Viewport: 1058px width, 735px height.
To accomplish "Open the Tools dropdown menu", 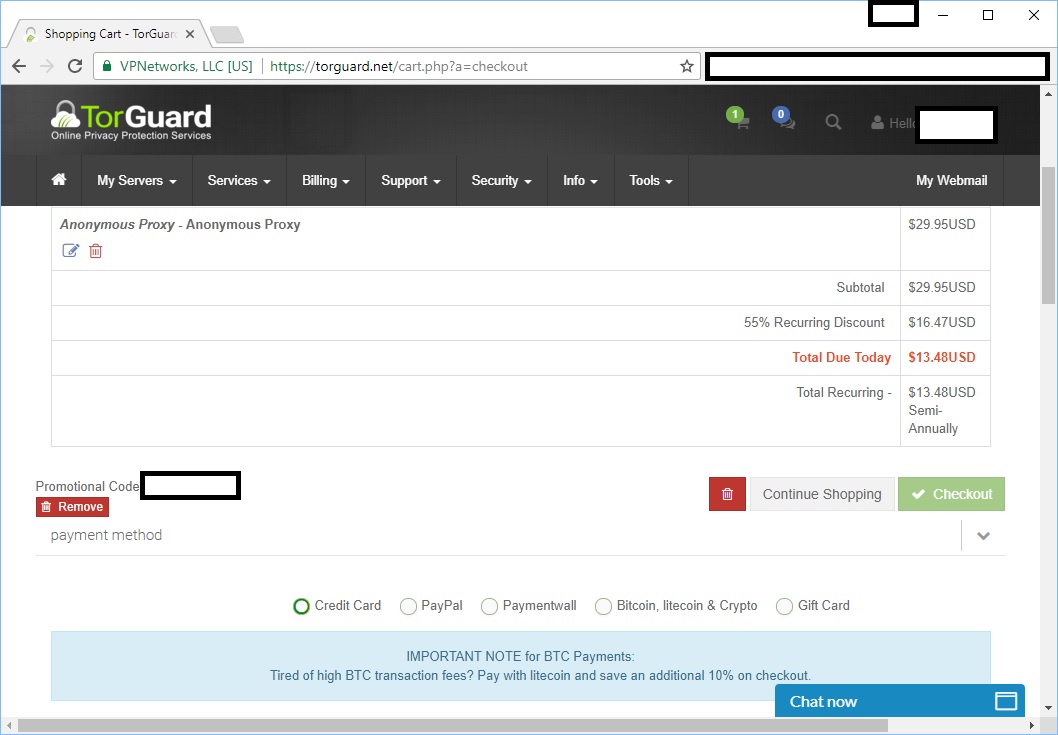I will coord(651,180).
